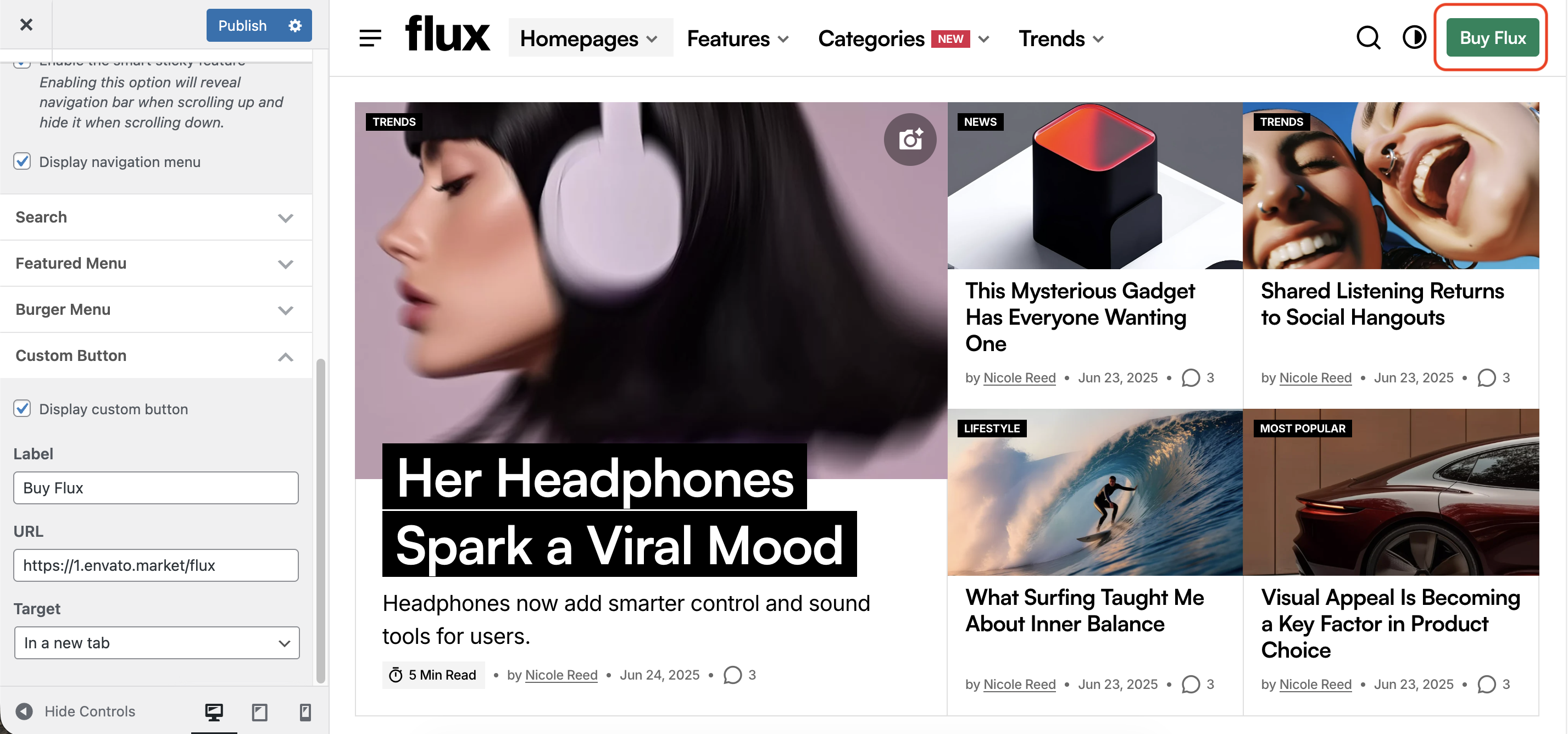Image resolution: width=1568 pixels, height=734 pixels.
Task: Click the Publish button
Action: click(243, 26)
